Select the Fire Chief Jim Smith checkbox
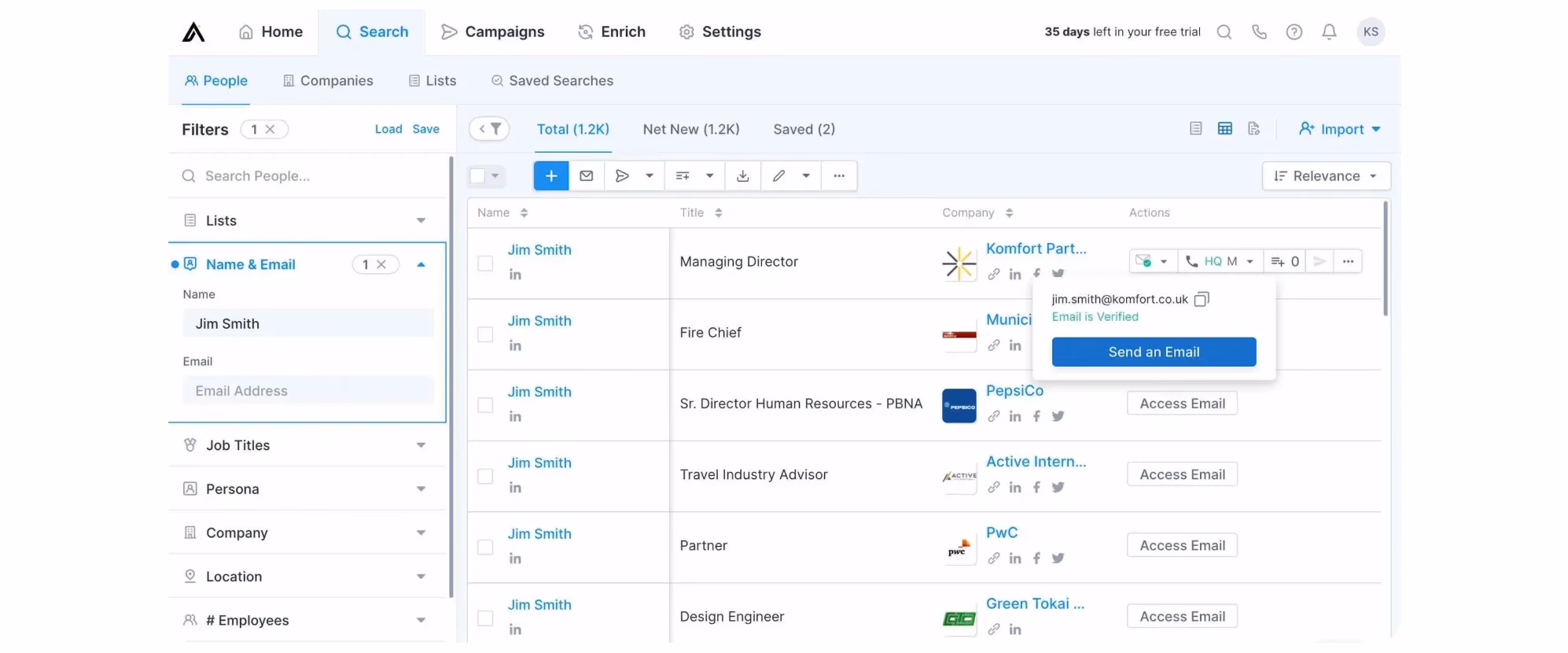The height and width of the screenshot is (653, 1568). click(x=485, y=334)
